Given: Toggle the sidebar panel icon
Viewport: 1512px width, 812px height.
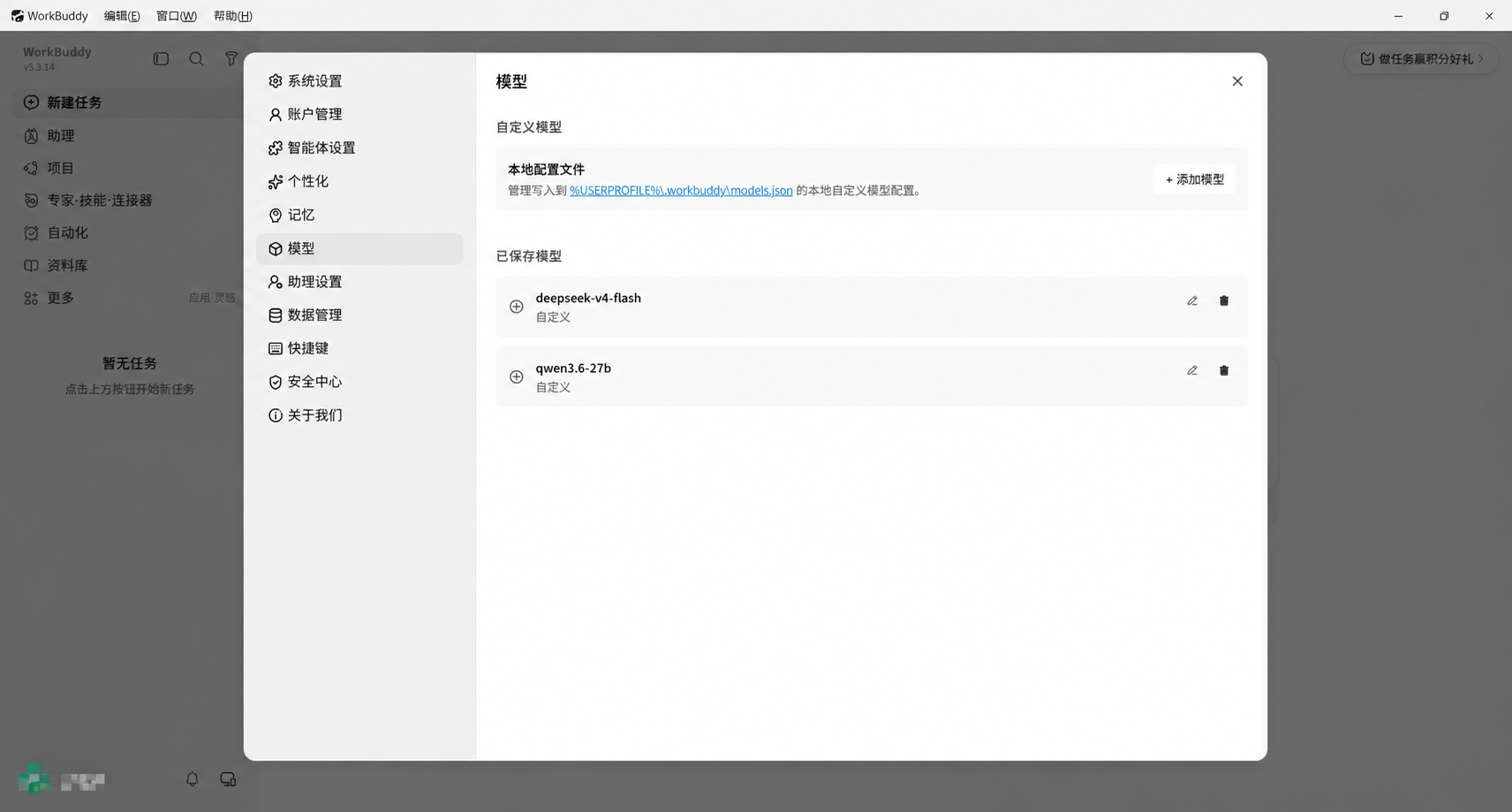Looking at the screenshot, I should (161, 58).
